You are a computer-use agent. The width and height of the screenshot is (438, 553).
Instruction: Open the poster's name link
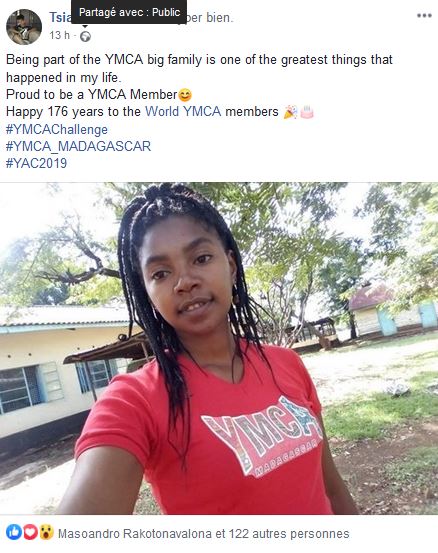pos(60,17)
